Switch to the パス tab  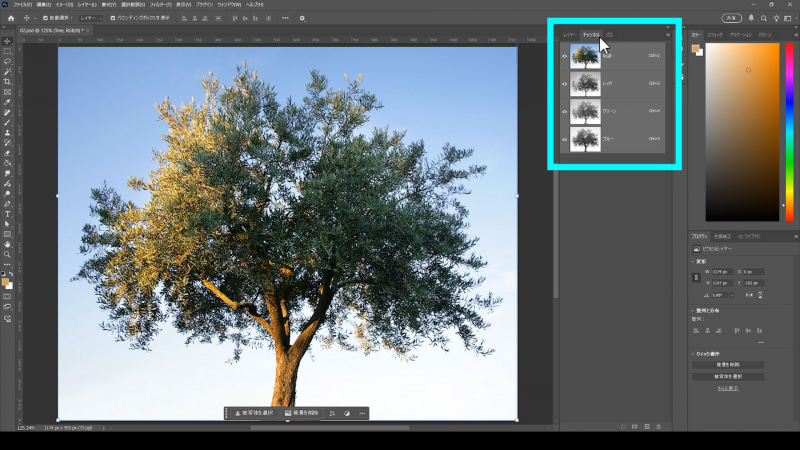click(x=610, y=35)
